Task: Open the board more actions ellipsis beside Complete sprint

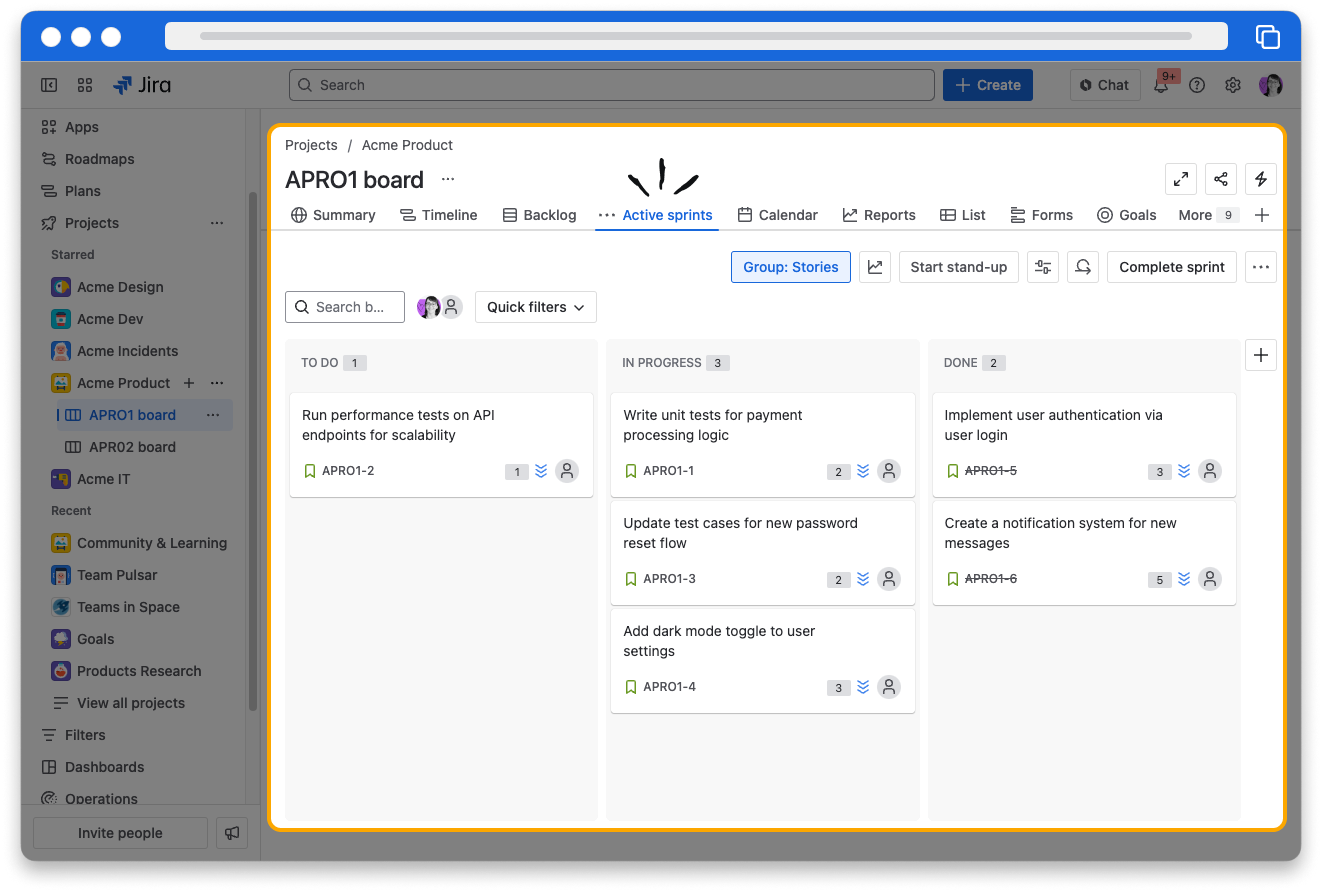Action: click(x=1261, y=267)
